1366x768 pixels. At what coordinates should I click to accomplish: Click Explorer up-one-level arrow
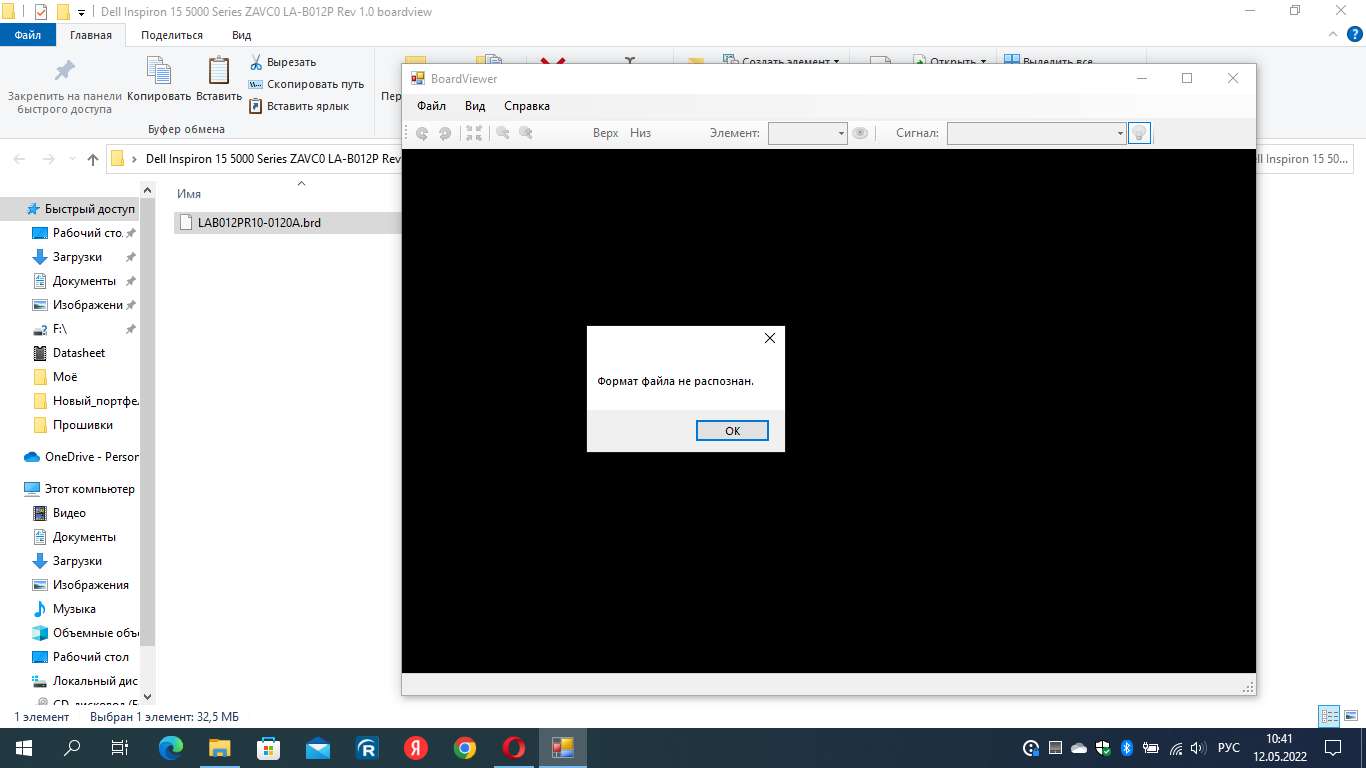(93, 159)
